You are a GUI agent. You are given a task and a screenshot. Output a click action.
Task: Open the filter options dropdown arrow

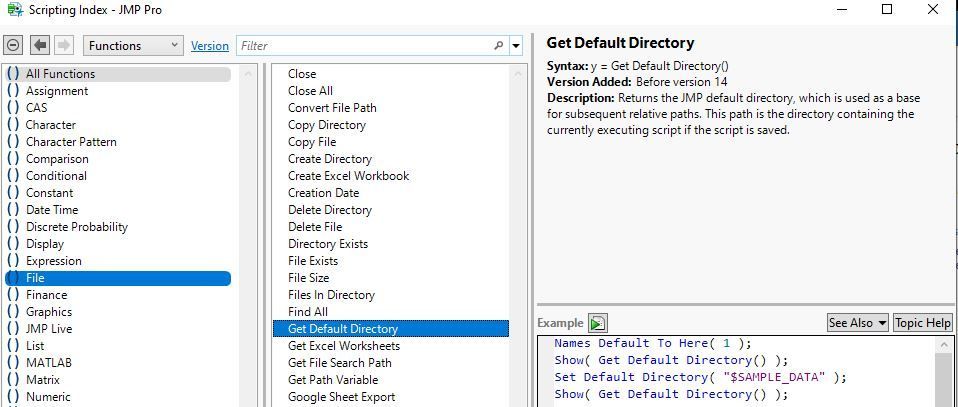tap(517, 46)
